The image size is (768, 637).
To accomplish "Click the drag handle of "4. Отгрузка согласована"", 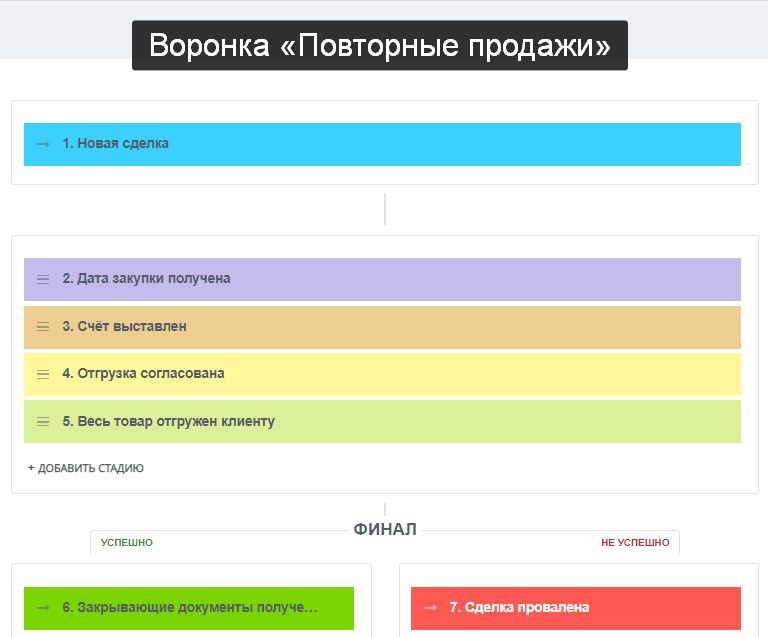I will coord(43,375).
